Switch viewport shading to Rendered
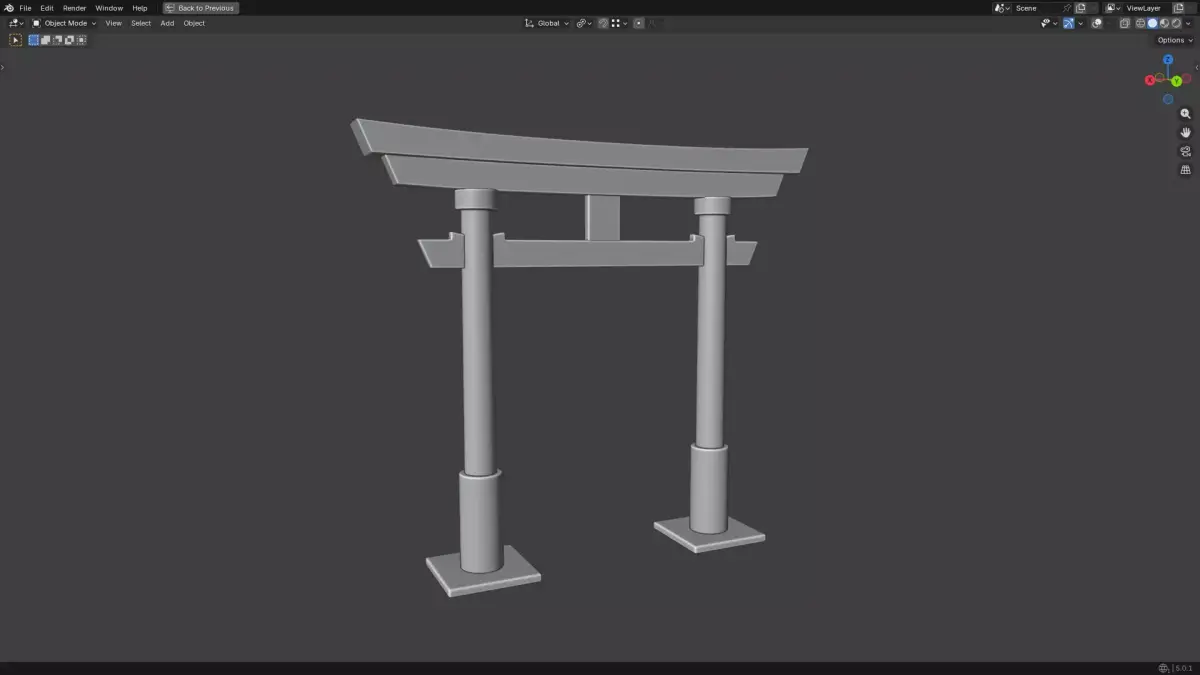The height and width of the screenshot is (675, 1200). click(1176, 23)
